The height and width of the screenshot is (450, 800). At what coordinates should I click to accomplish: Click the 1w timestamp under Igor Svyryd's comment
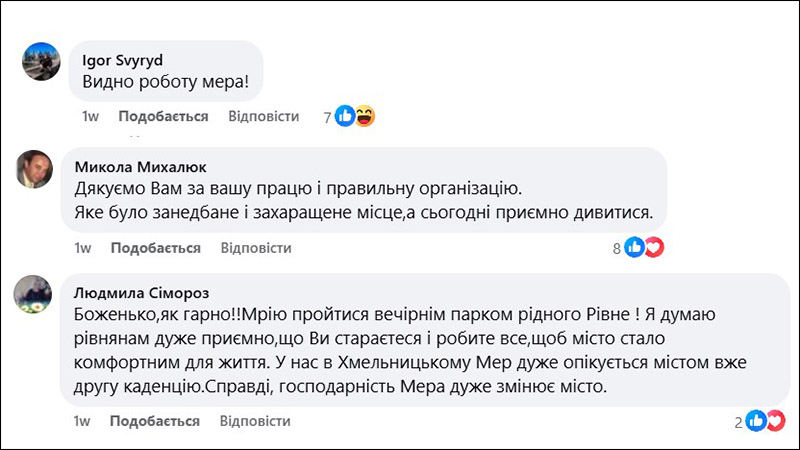[x=90, y=116]
